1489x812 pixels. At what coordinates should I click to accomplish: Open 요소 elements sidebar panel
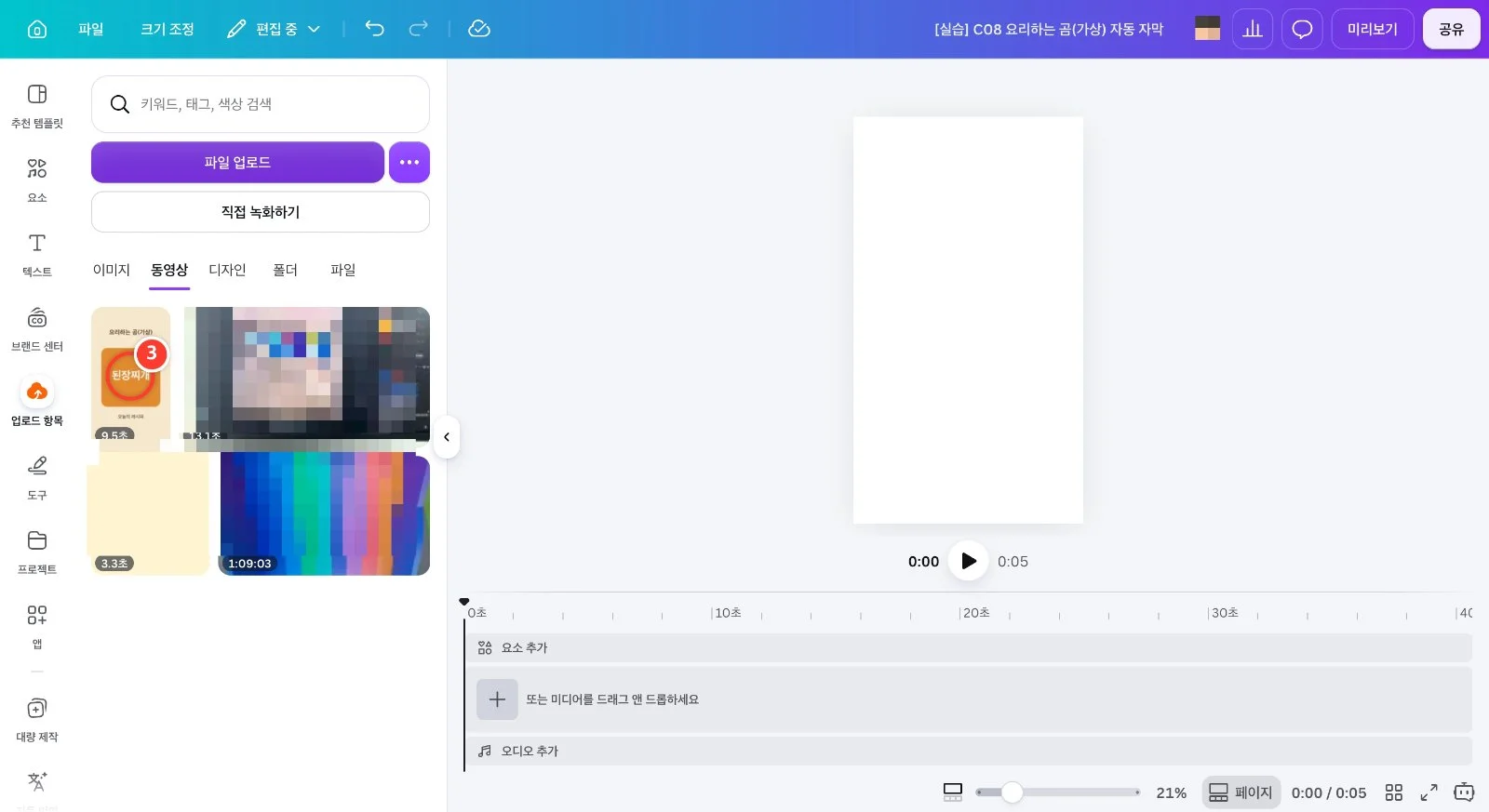click(x=37, y=180)
